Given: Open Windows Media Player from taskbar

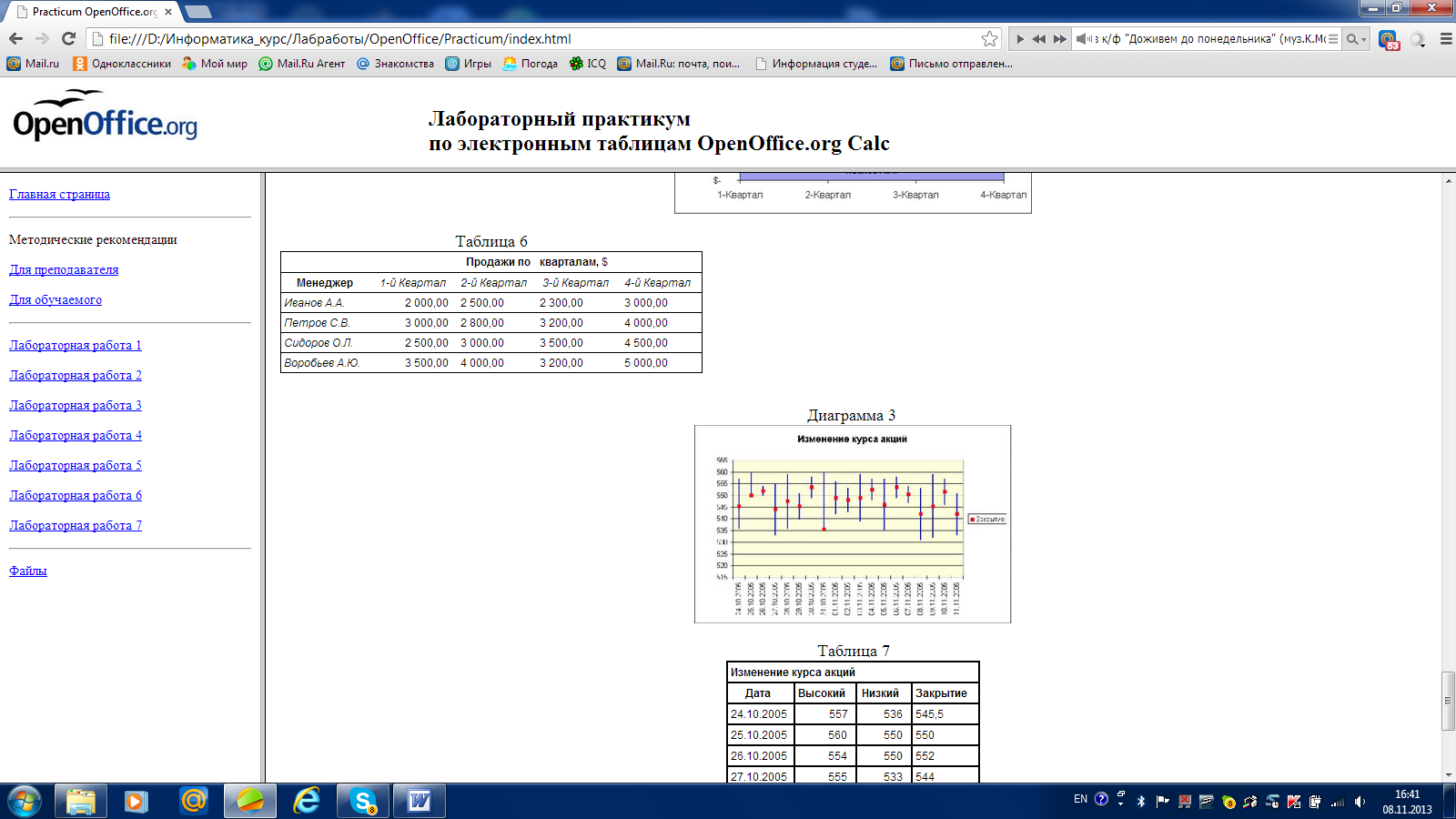Looking at the screenshot, I should coord(136,801).
